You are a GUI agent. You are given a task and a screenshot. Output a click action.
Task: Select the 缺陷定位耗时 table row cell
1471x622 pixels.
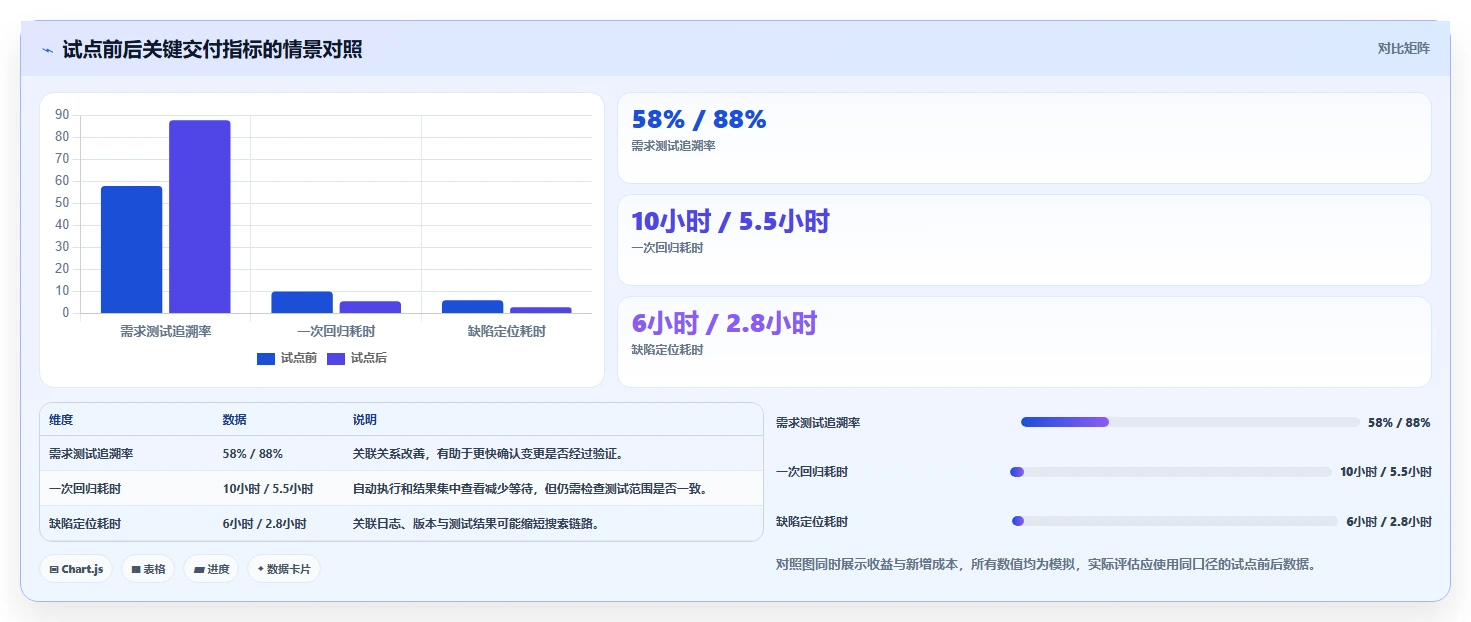[x=85, y=524]
